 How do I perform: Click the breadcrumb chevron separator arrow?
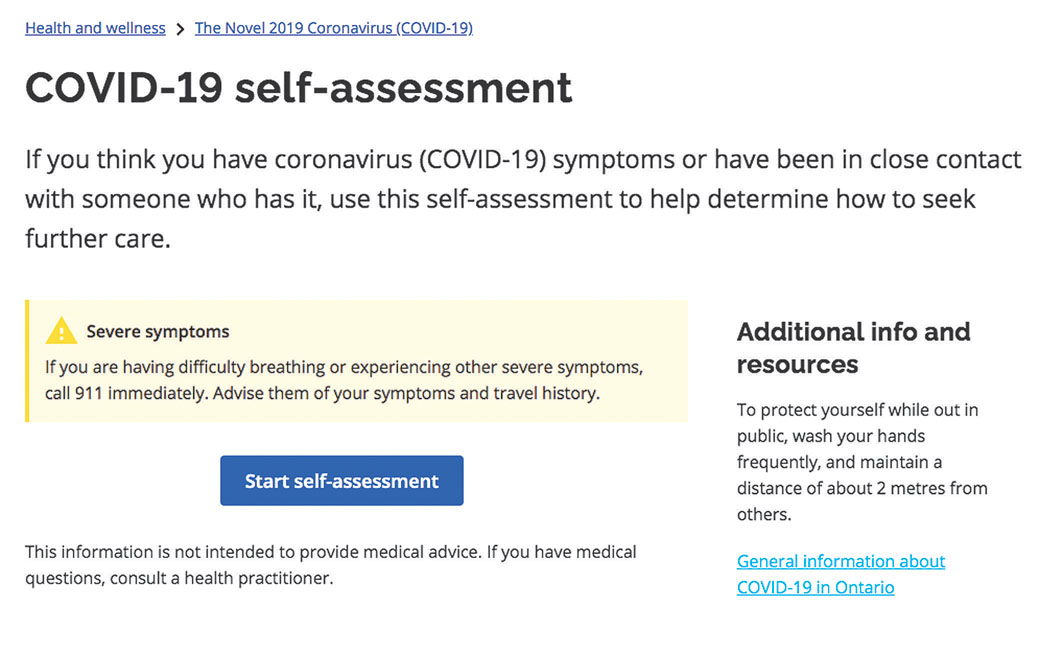pyautogui.click(x=180, y=29)
